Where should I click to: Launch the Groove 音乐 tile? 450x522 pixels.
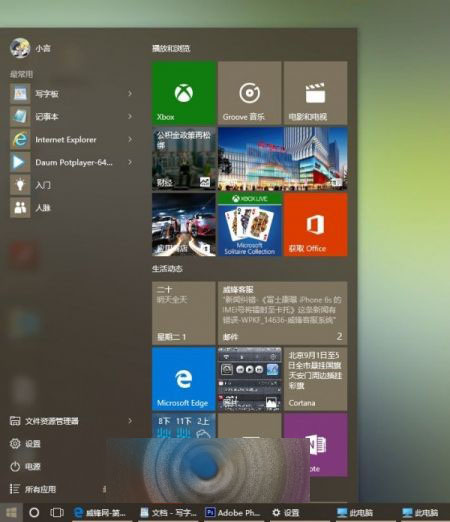coord(250,93)
